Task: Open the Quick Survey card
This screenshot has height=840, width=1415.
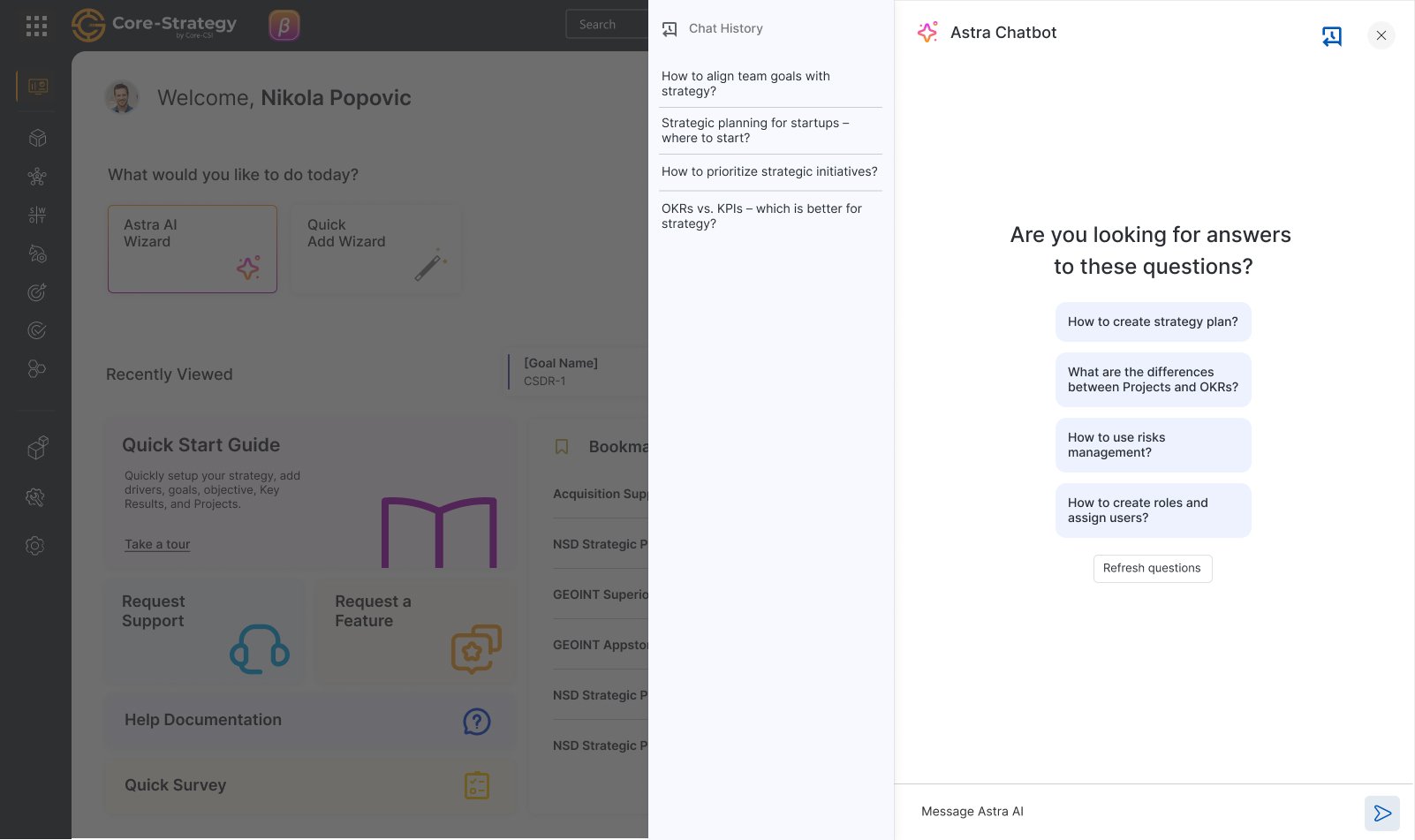Action: pyautogui.click(x=310, y=785)
